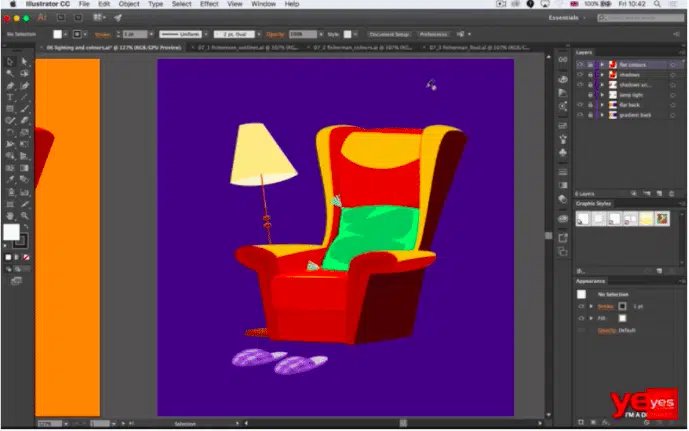Click the Stroke link in control bar
Viewport: 689px width, 431px height.
(x=102, y=35)
